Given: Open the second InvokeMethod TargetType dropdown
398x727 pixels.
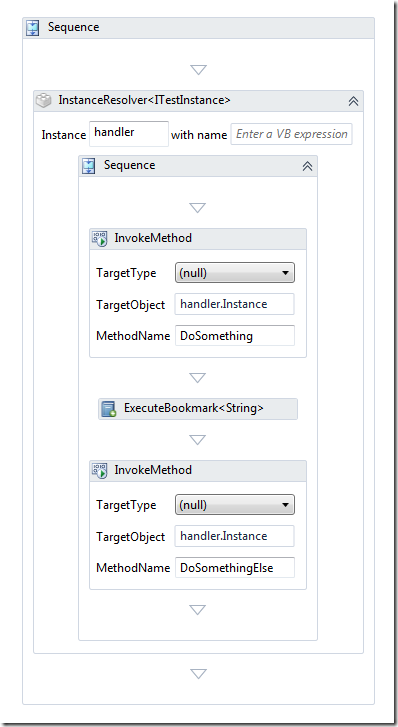Looking at the screenshot, I should (x=235, y=505).
